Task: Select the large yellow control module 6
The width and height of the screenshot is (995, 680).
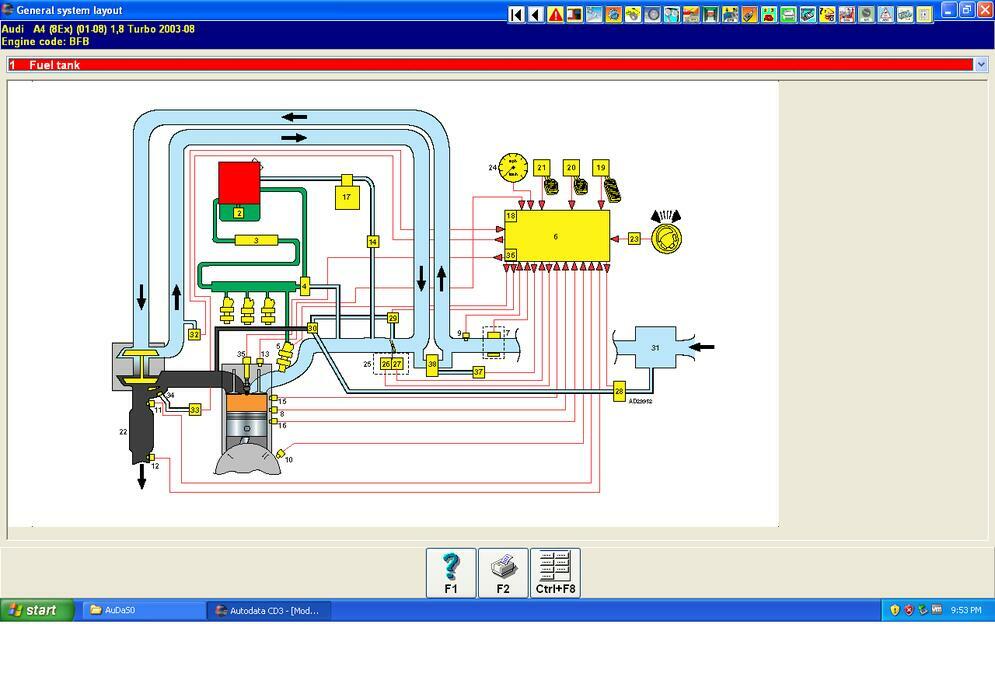Action: click(556, 236)
